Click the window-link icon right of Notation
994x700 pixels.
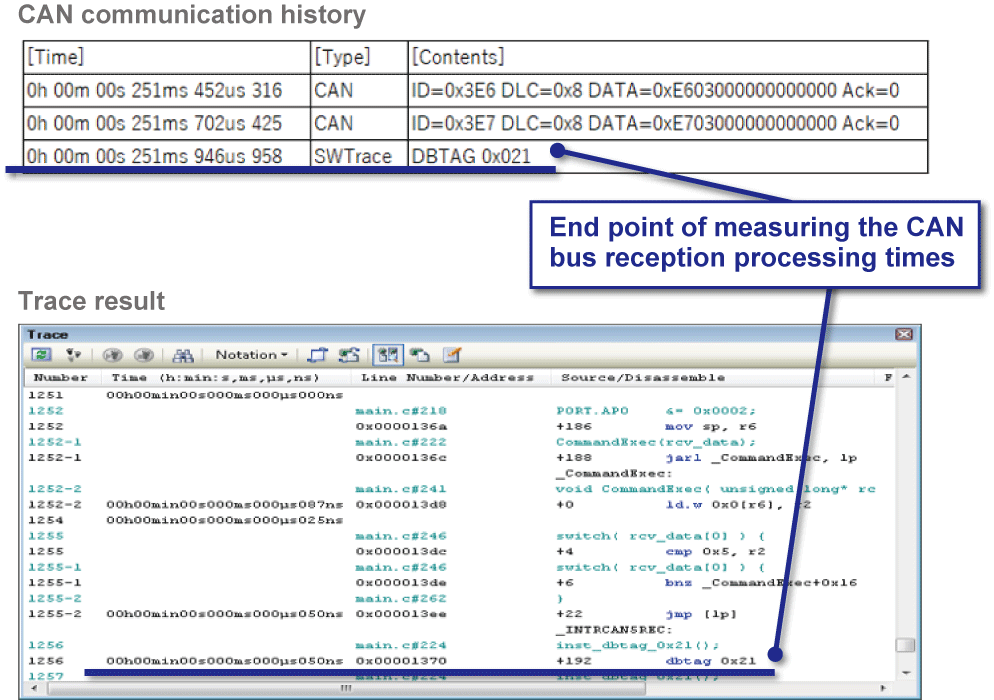[317, 355]
